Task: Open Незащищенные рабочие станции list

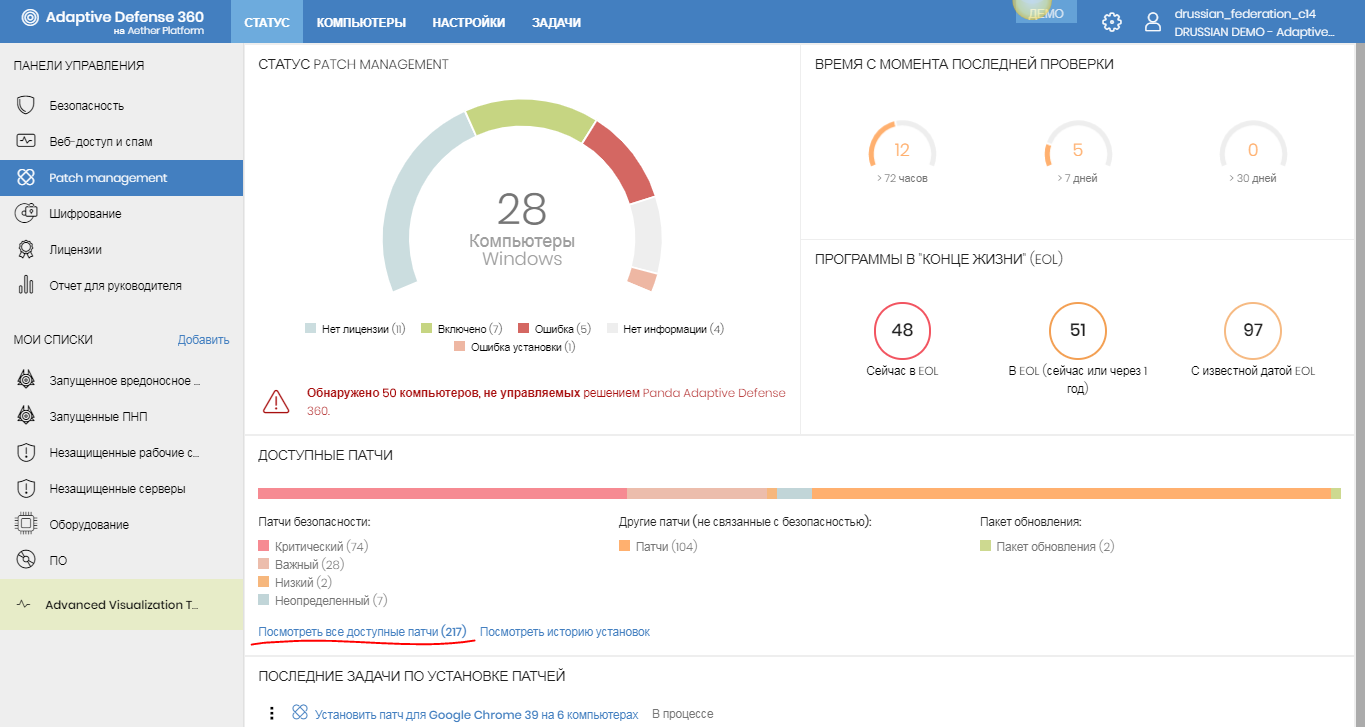Action: coord(121,452)
